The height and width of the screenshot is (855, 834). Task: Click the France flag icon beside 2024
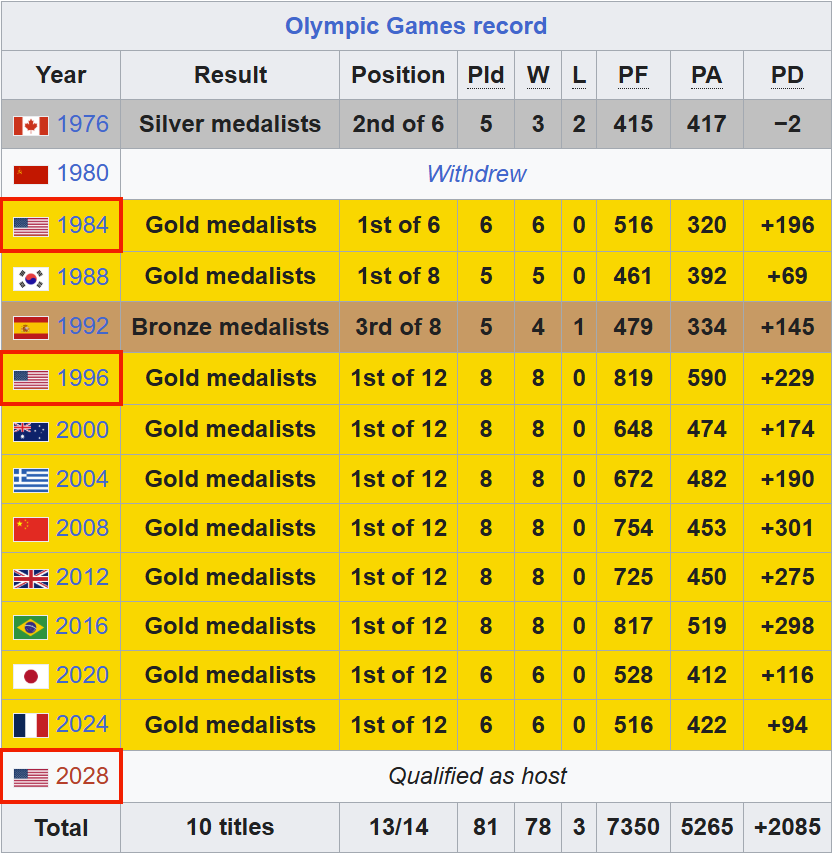click(x=31, y=725)
